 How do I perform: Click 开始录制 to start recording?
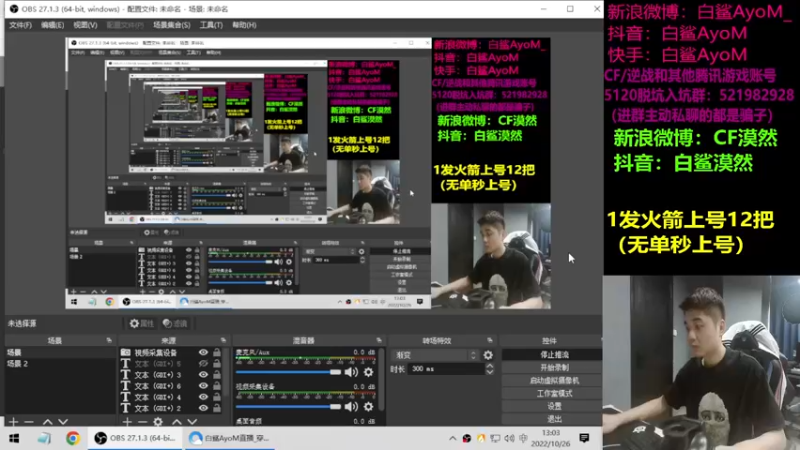coord(554,367)
